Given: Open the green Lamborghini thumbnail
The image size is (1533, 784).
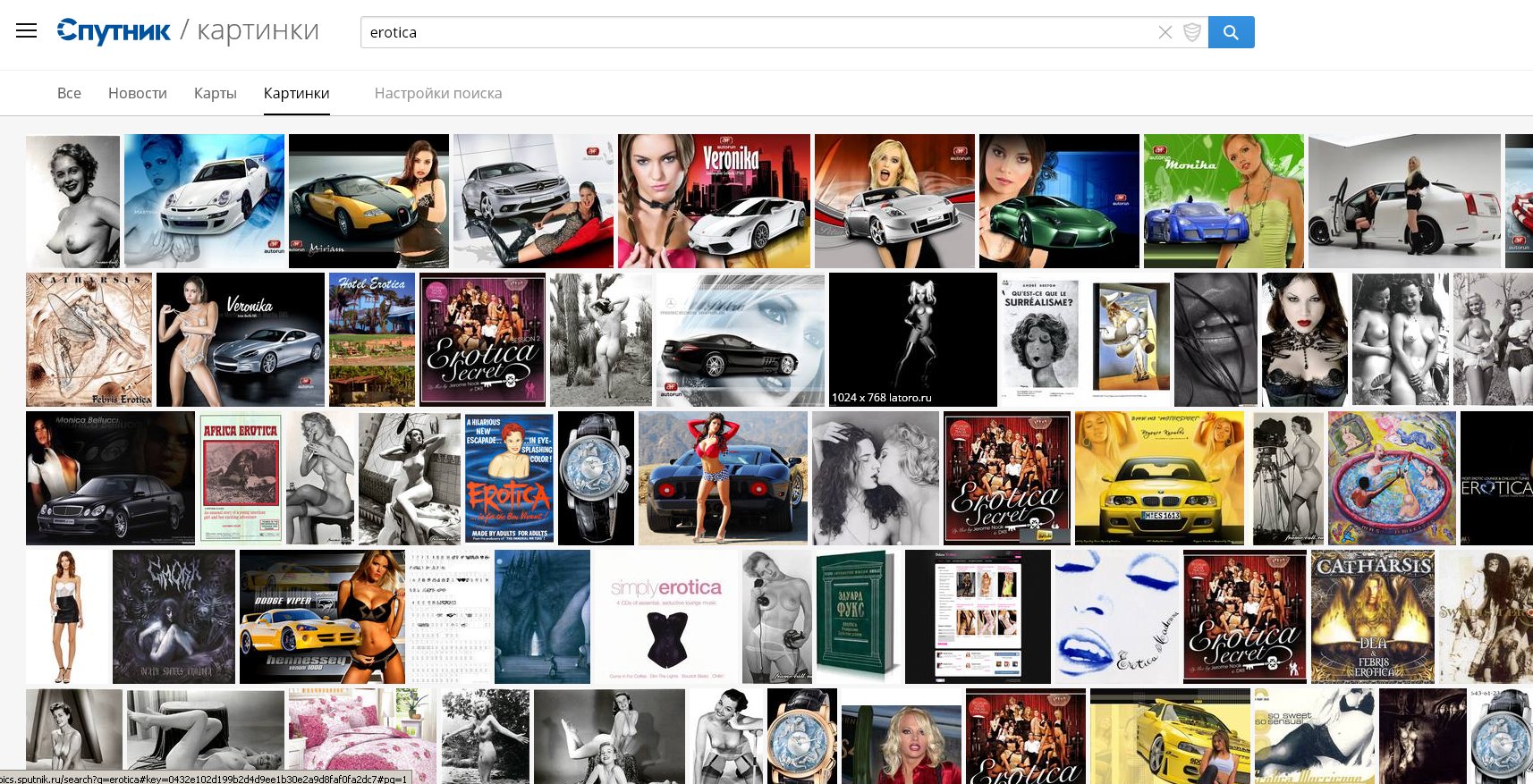Looking at the screenshot, I should pyautogui.click(x=1059, y=201).
